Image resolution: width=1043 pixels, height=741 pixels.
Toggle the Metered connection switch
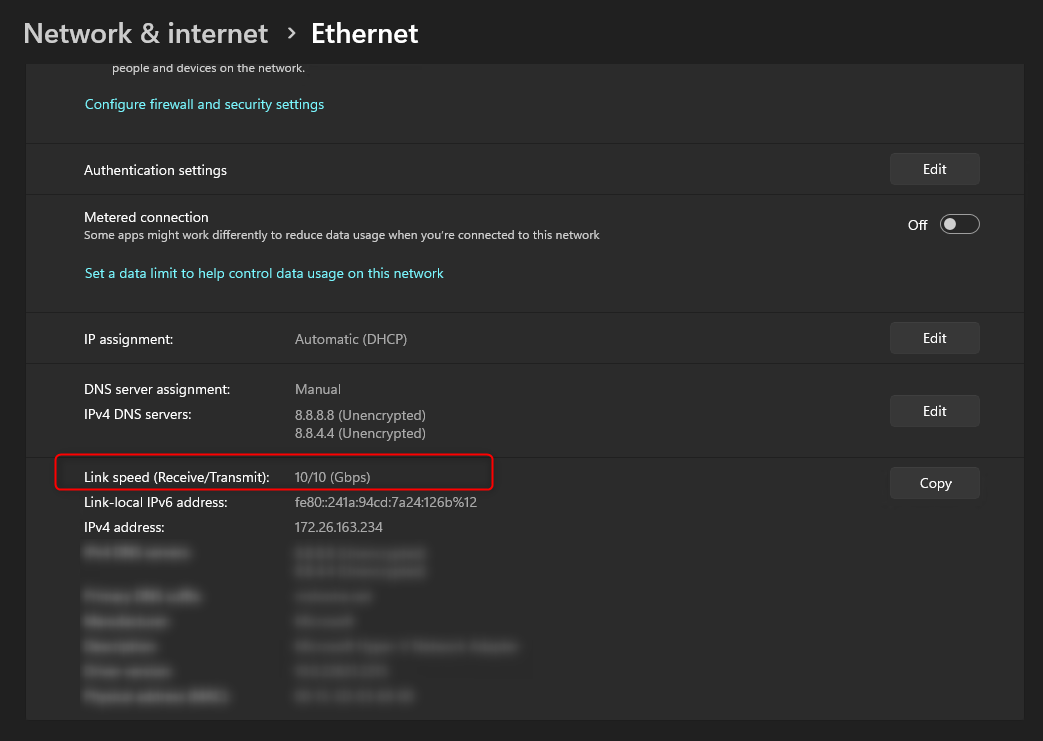pyautogui.click(x=959, y=224)
